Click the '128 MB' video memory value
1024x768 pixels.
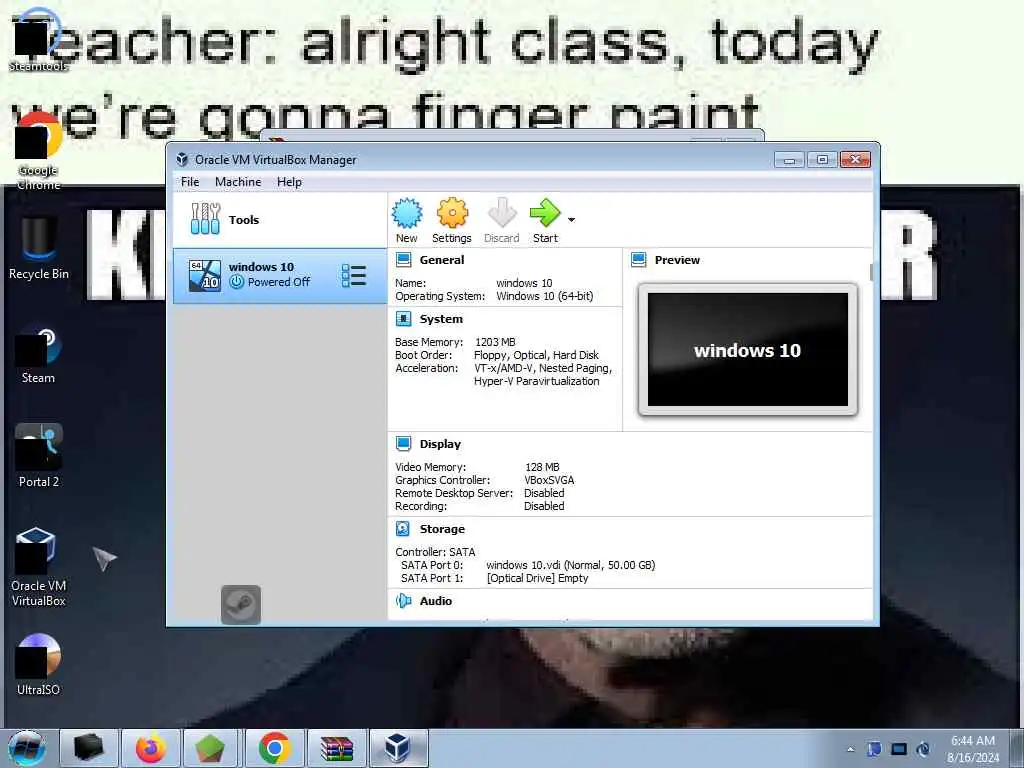542,467
